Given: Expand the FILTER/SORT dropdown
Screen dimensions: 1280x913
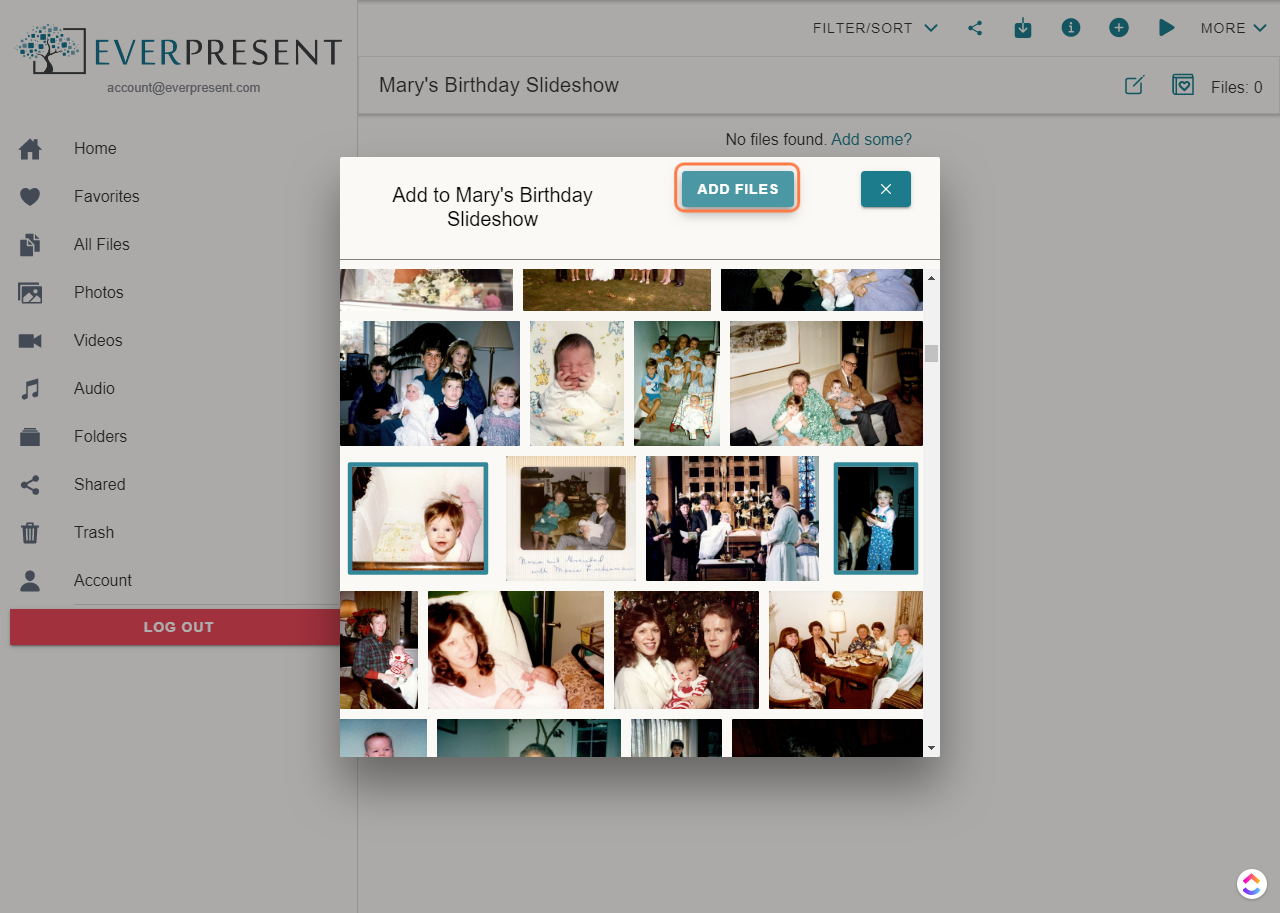Looking at the screenshot, I should tap(875, 28).
